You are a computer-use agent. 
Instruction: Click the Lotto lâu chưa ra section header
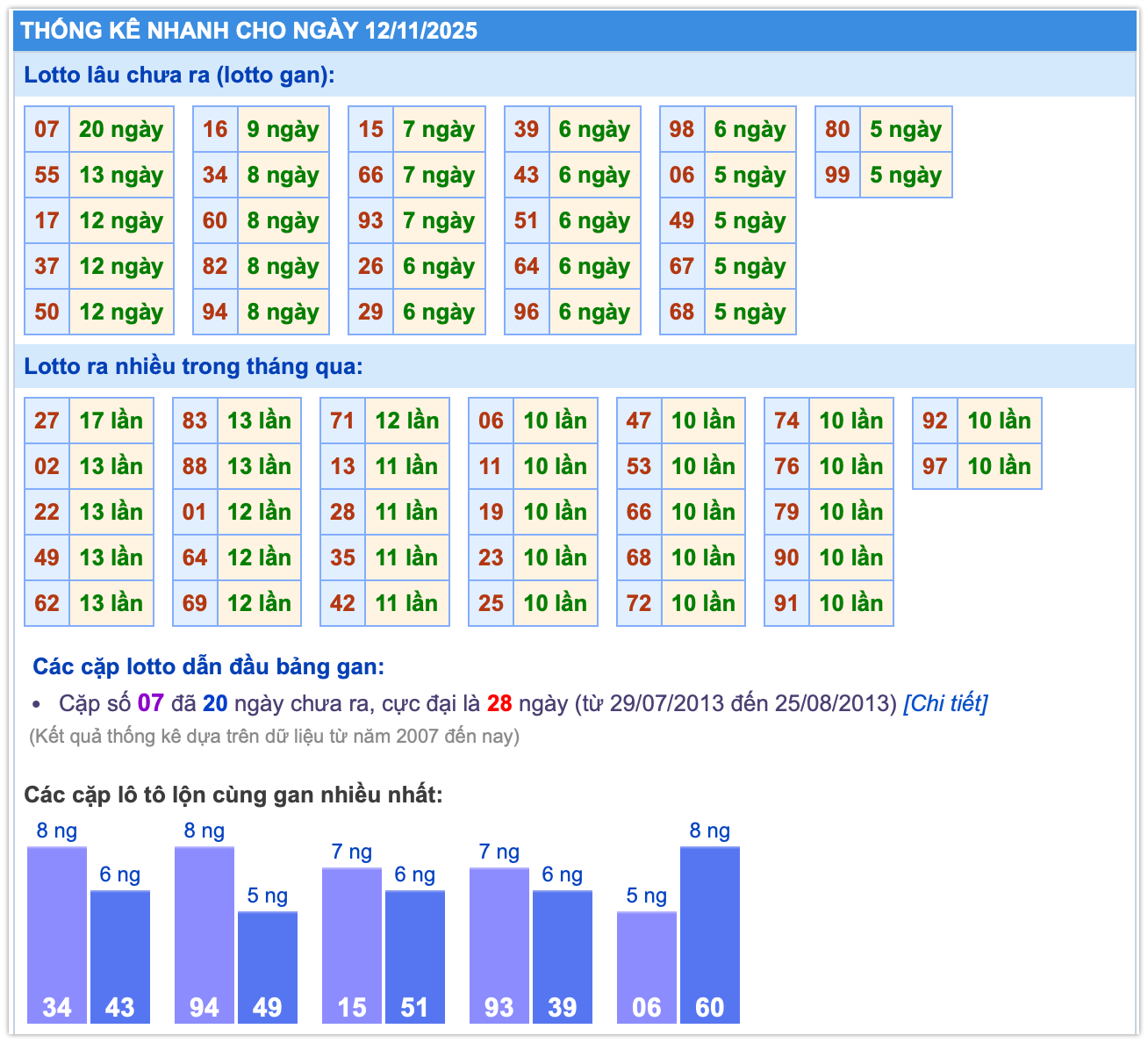(180, 76)
